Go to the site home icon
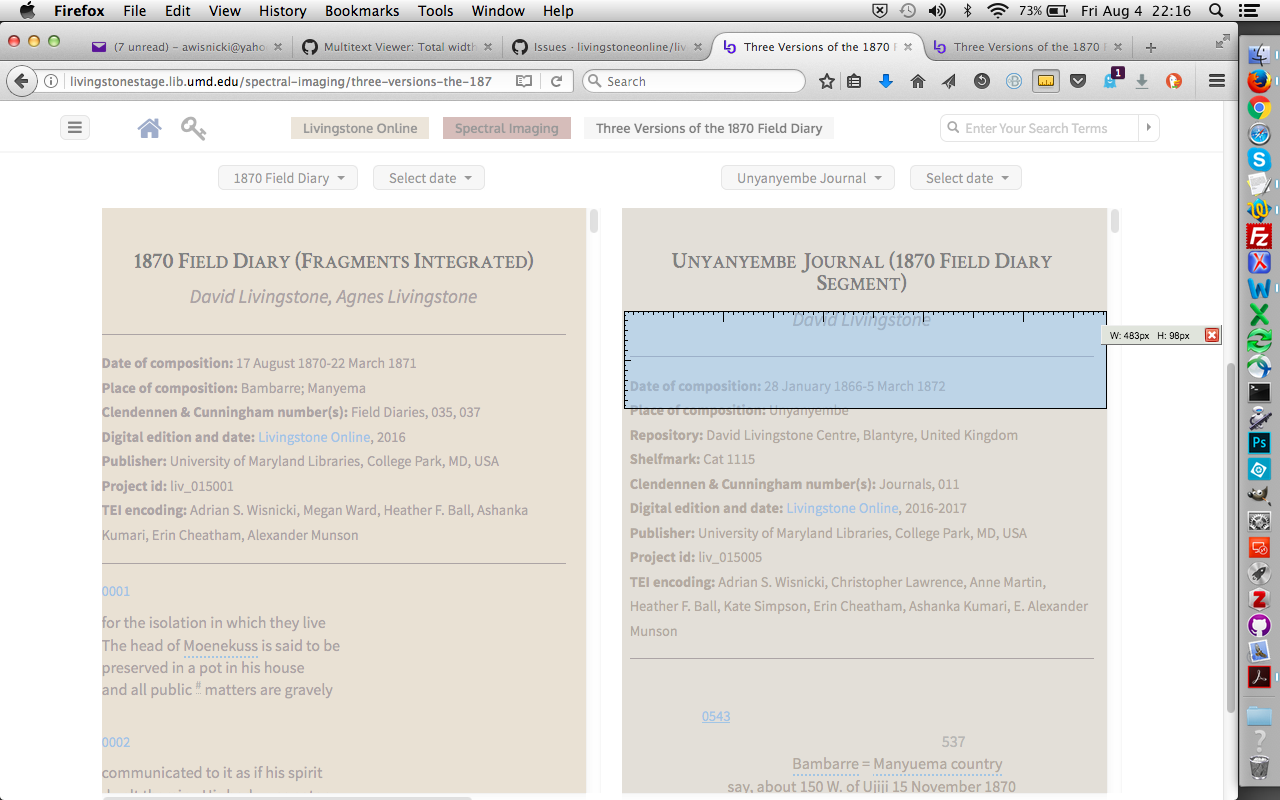This screenshot has height=800, width=1280. [x=150, y=128]
